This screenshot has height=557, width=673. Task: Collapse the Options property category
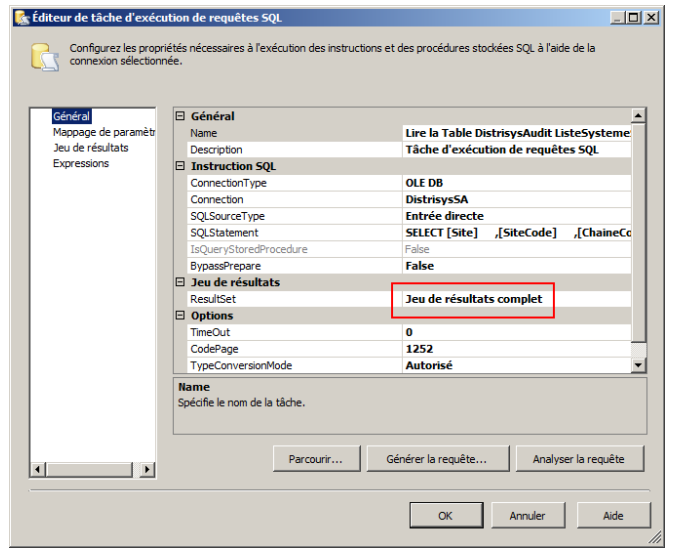pos(181,316)
